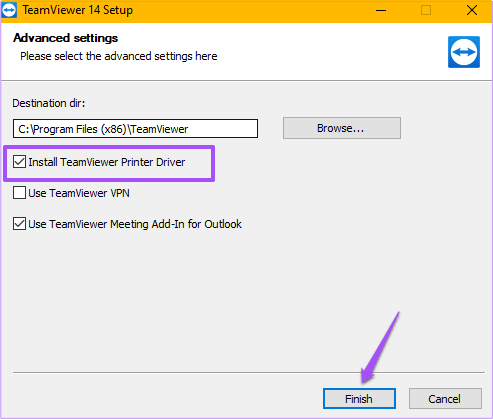Close the TeamViewer Setup dialog
Viewport: 493px width, 419px height.
pyautogui.click(x=472, y=10)
